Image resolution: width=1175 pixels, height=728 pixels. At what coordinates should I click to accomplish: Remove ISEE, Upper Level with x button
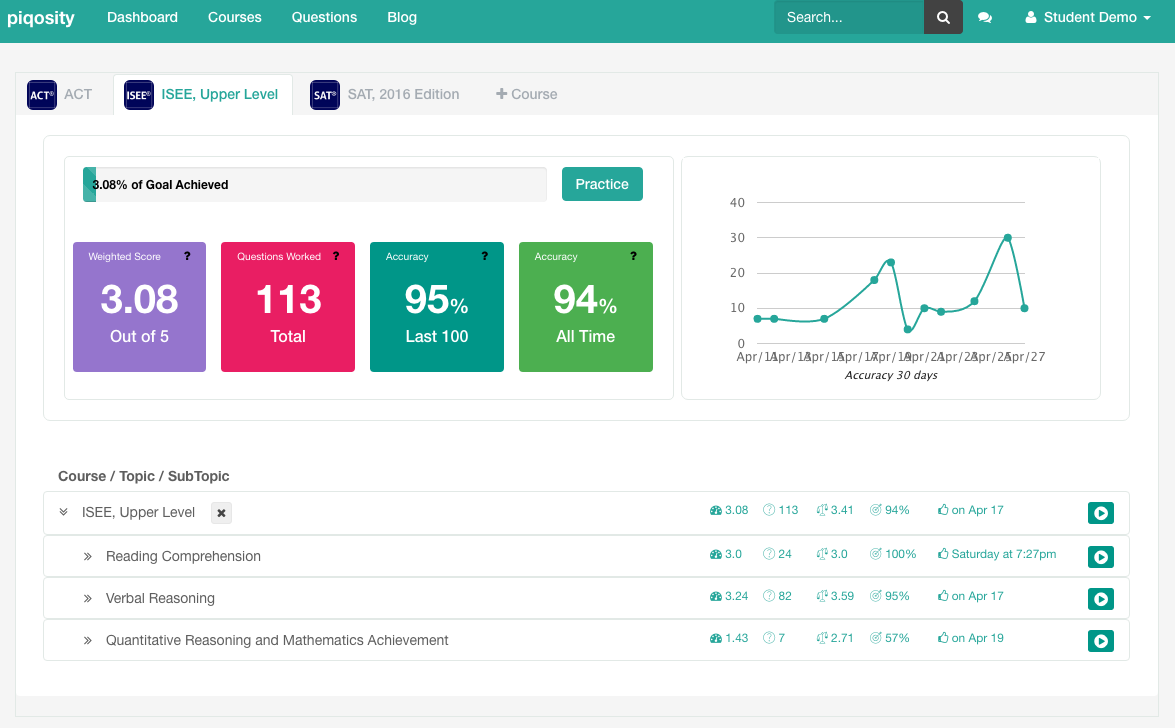click(x=221, y=513)
